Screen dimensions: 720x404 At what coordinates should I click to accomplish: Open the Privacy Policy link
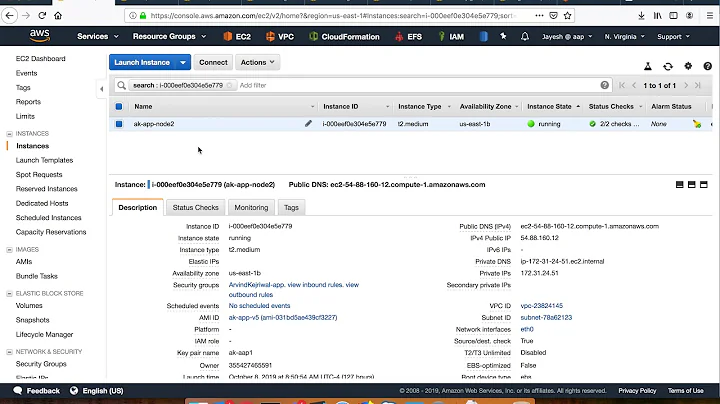point(637,391)
